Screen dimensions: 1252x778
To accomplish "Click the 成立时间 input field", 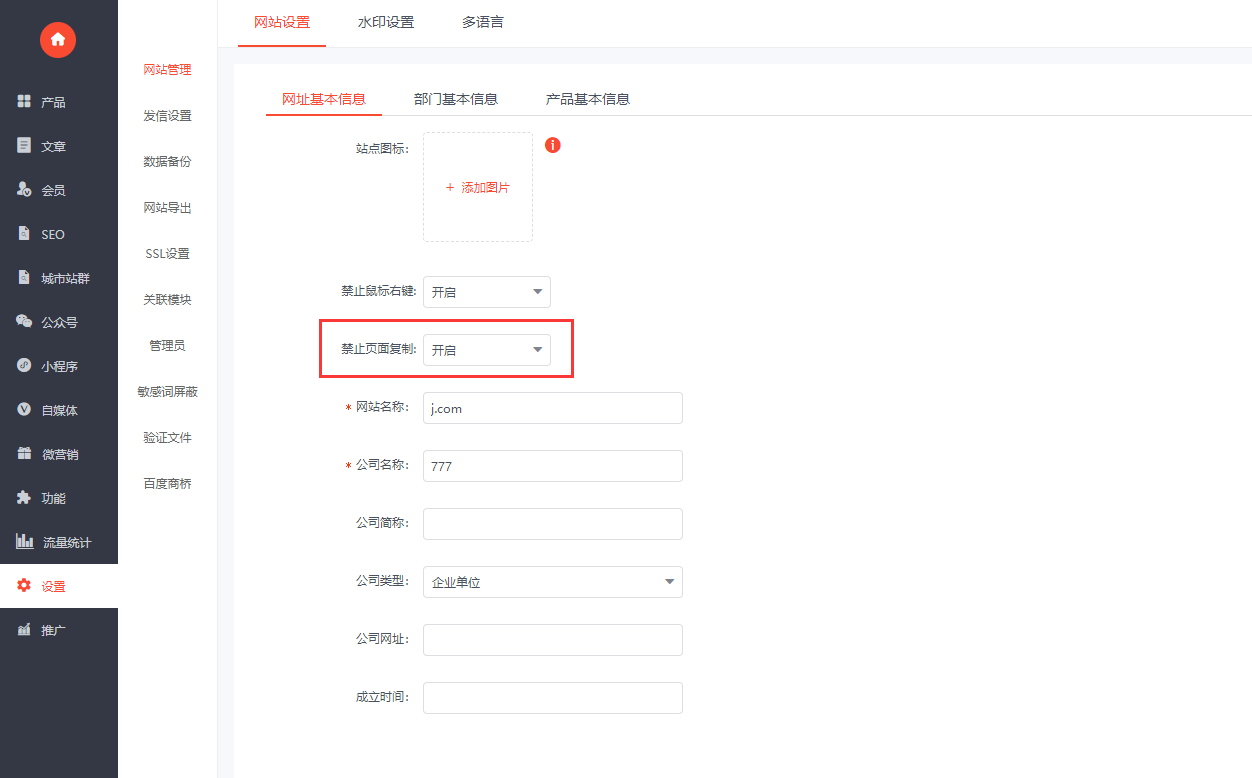I will (553, 698).
